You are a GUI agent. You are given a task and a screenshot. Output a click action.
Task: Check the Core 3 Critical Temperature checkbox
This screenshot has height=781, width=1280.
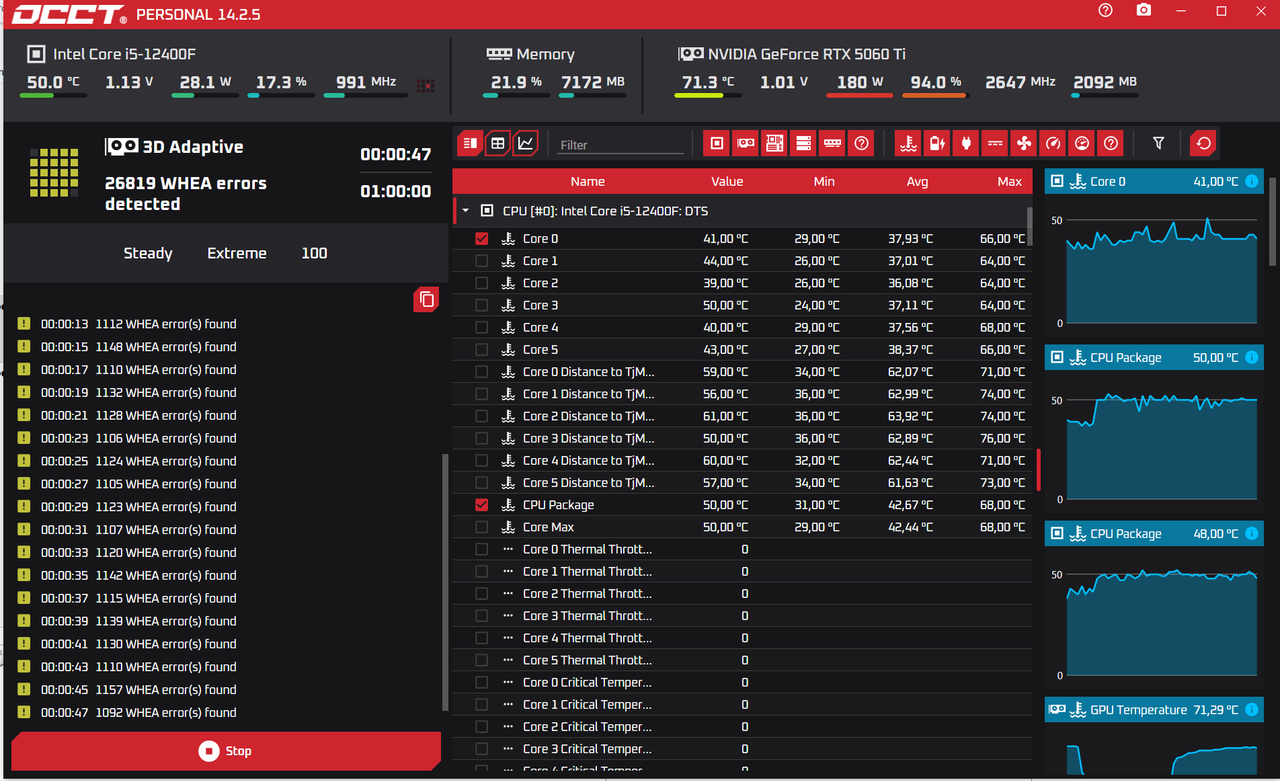coord(482,749)
